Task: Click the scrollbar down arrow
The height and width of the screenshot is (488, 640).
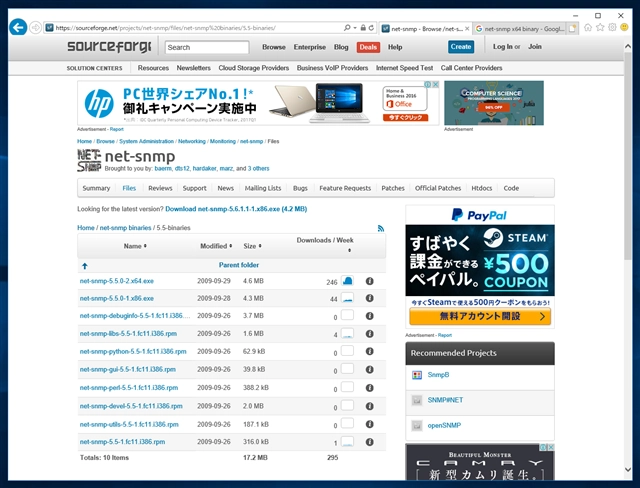Action: point(628,470)
